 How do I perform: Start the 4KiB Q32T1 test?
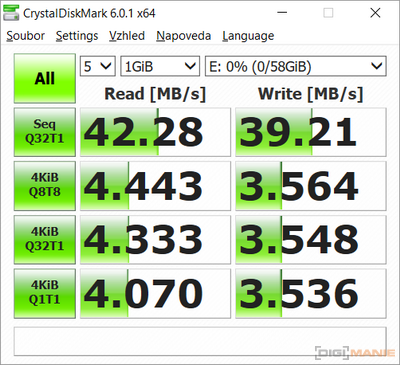(x=45, y=240)
